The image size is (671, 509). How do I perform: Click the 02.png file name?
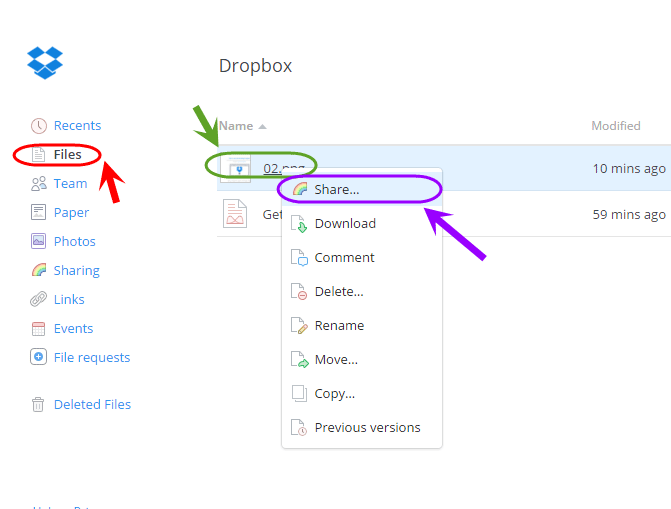(x=284, y=169)
